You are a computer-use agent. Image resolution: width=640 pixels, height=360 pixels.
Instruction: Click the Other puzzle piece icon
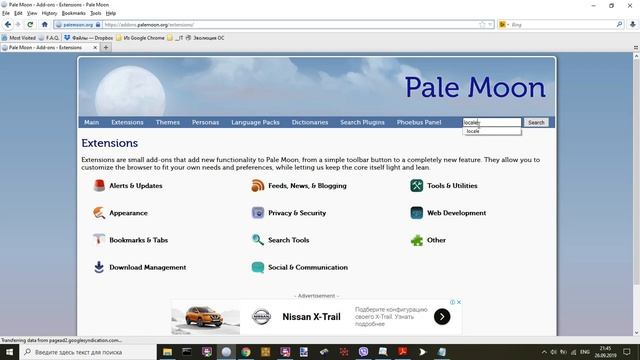(x=417, y=240)
